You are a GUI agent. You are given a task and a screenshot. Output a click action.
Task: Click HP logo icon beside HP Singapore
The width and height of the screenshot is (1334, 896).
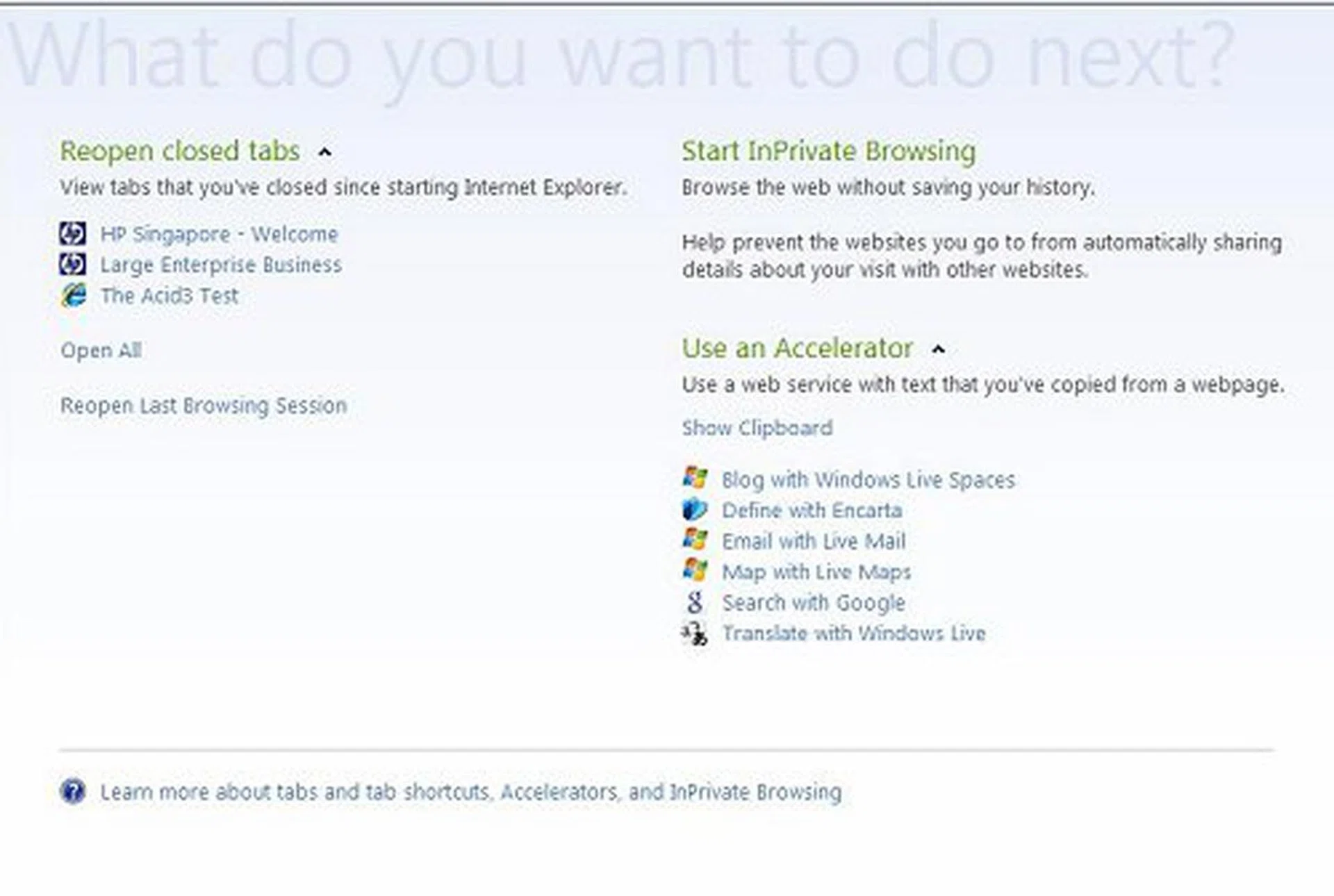tap(73, 234)
